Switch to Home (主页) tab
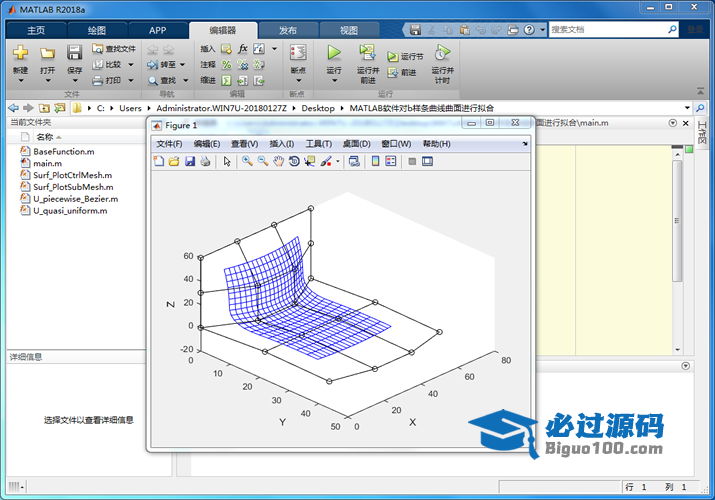This screenshot has width=715, height=500. [x=36, y=31]
